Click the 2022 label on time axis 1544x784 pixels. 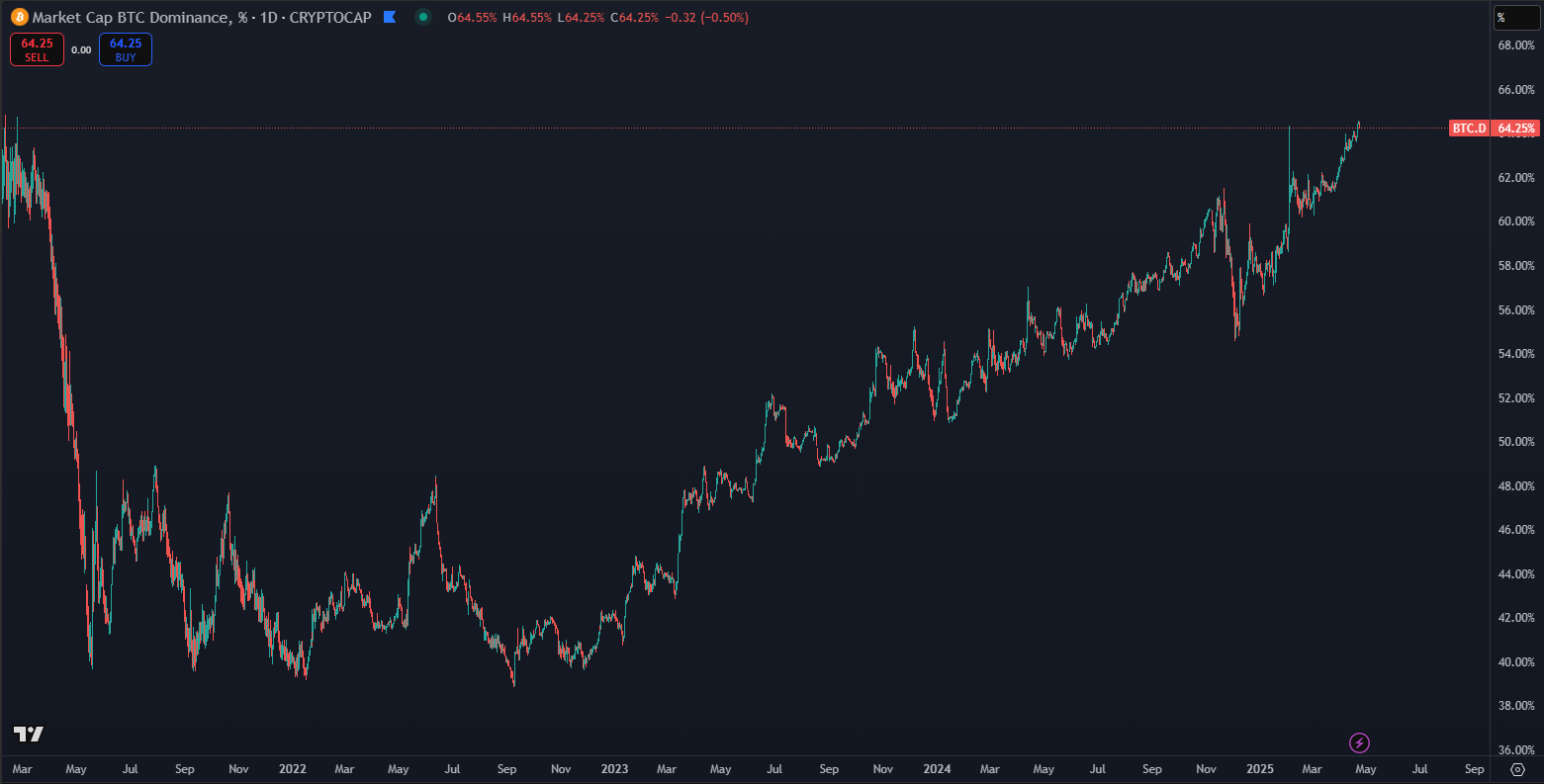point(293,768)
